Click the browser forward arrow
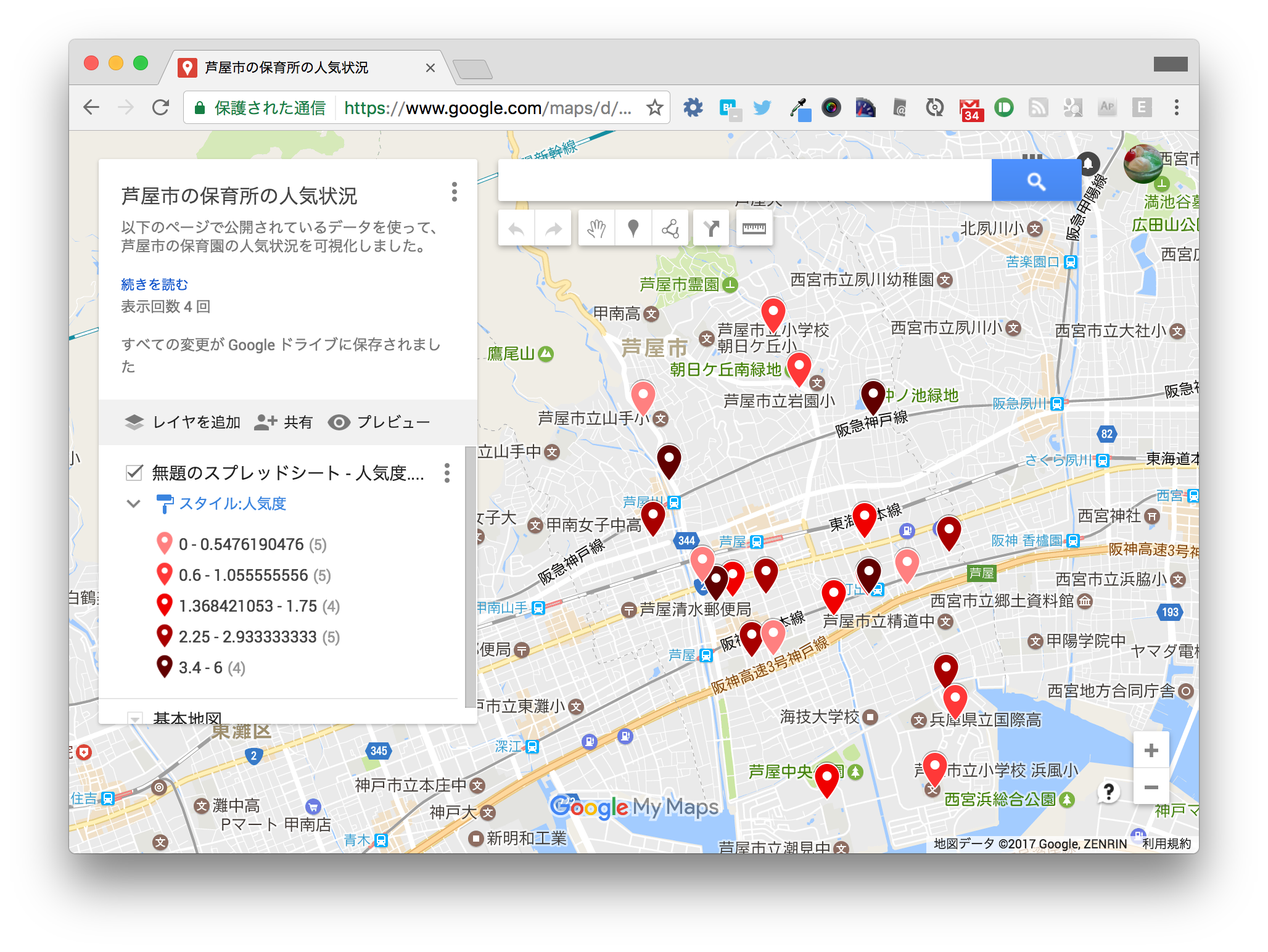 coord(126,108)
